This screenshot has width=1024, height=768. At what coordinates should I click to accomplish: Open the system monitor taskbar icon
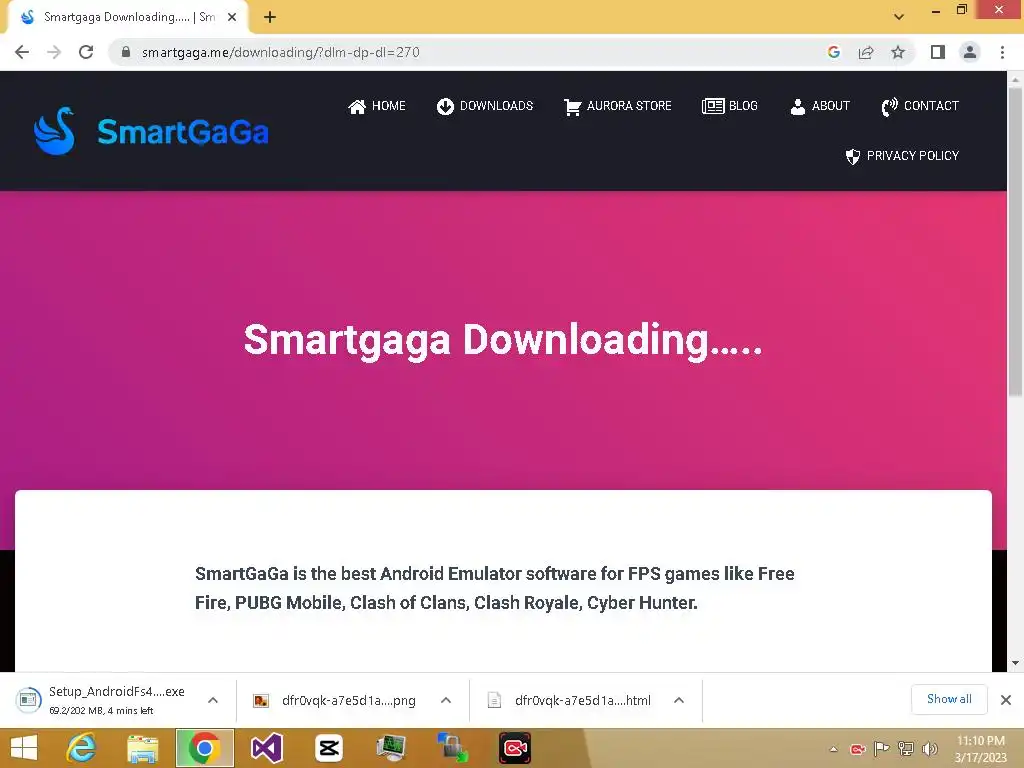click(x=391, y=748)
